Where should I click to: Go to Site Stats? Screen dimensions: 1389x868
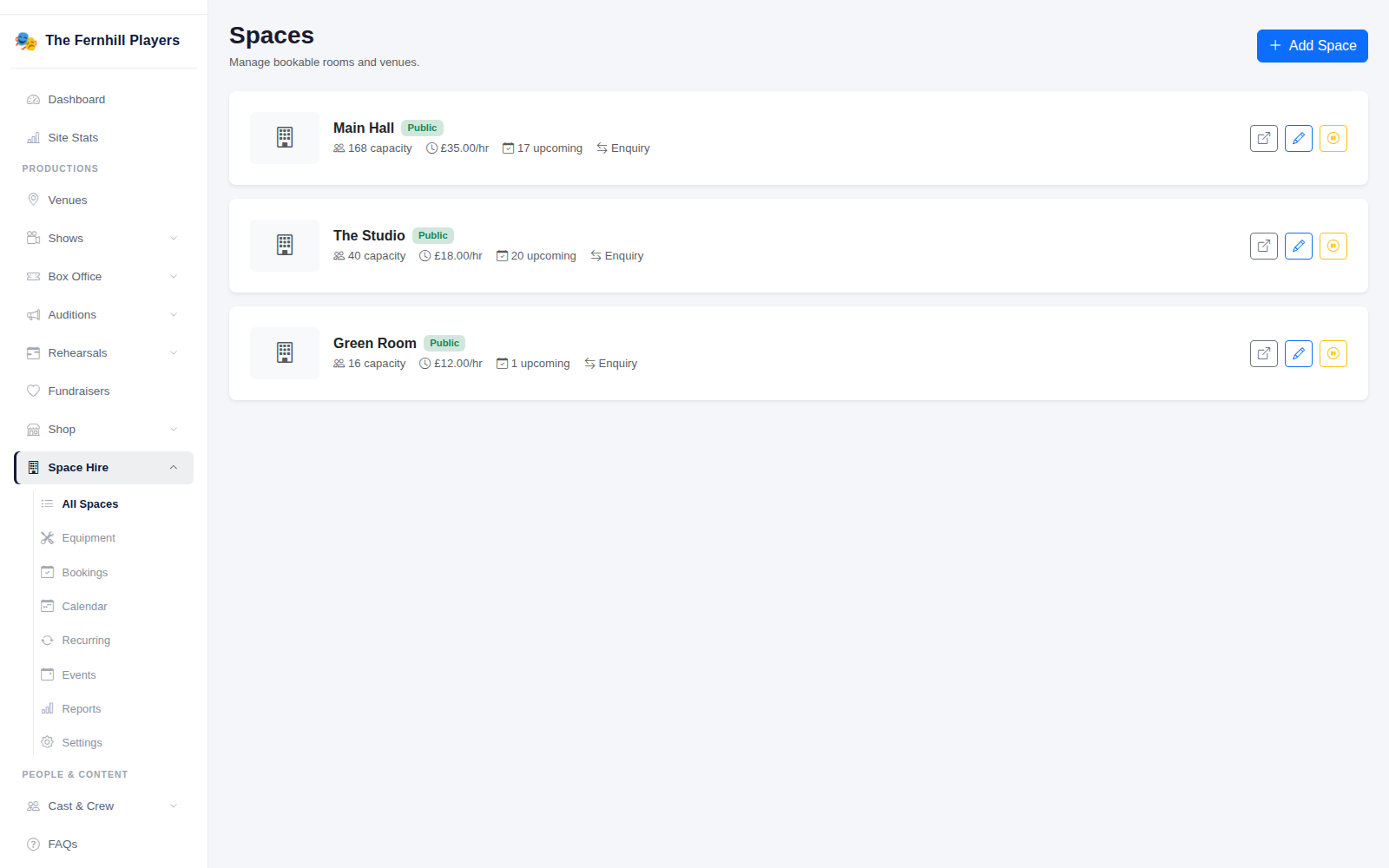104,138
